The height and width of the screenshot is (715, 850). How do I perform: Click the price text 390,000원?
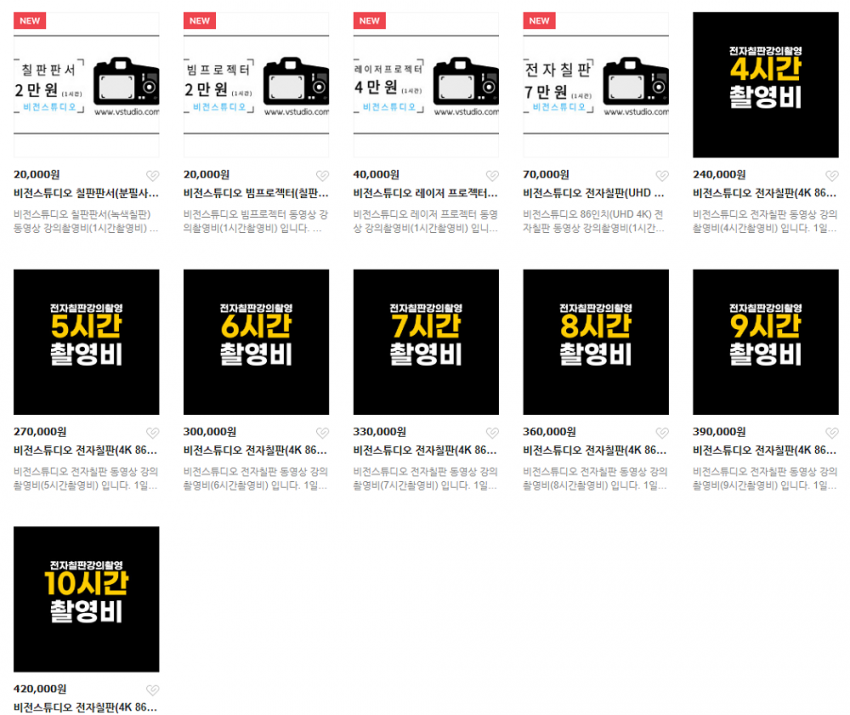click(719, 431)
